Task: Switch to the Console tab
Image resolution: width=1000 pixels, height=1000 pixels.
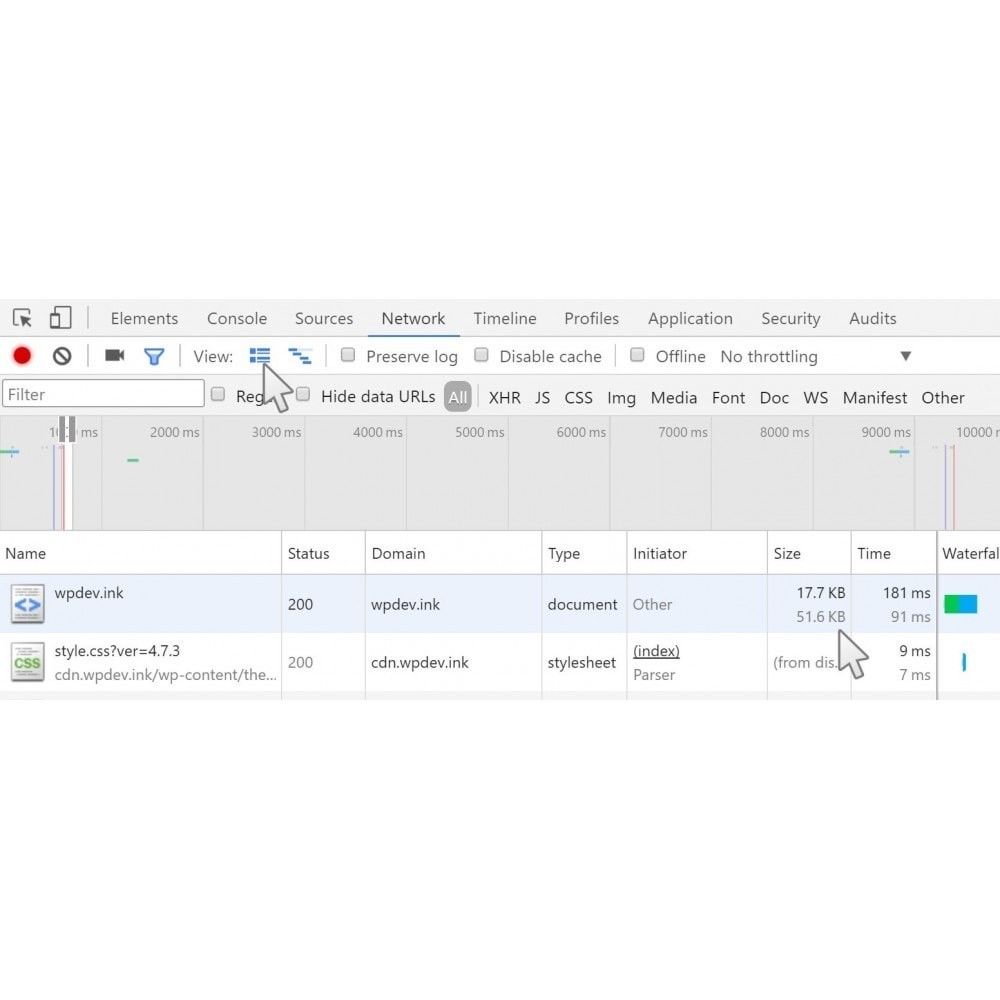Action: point(237,318)
